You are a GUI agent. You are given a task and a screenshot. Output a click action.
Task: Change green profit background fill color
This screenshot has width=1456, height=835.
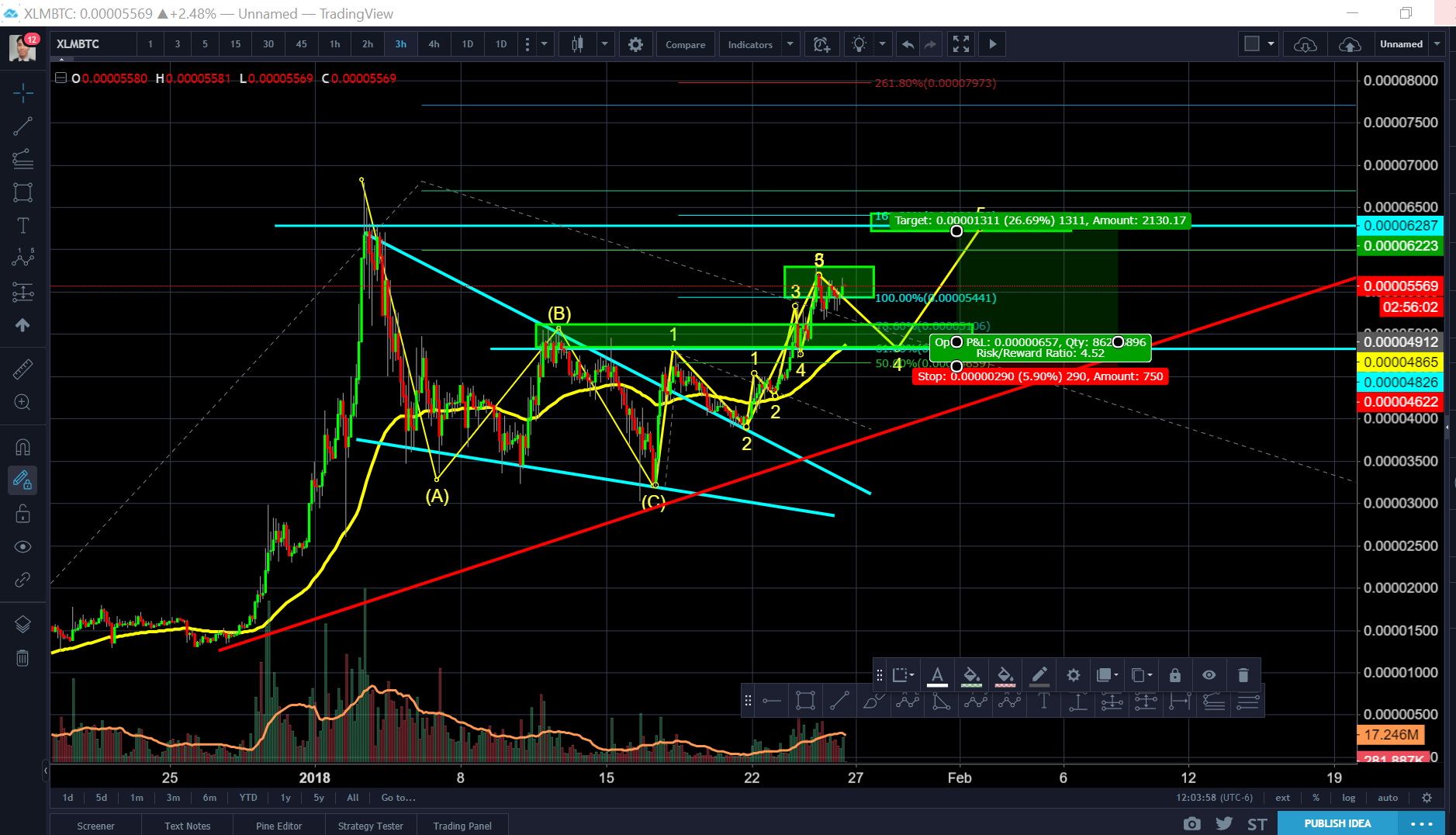click(971, 675)
